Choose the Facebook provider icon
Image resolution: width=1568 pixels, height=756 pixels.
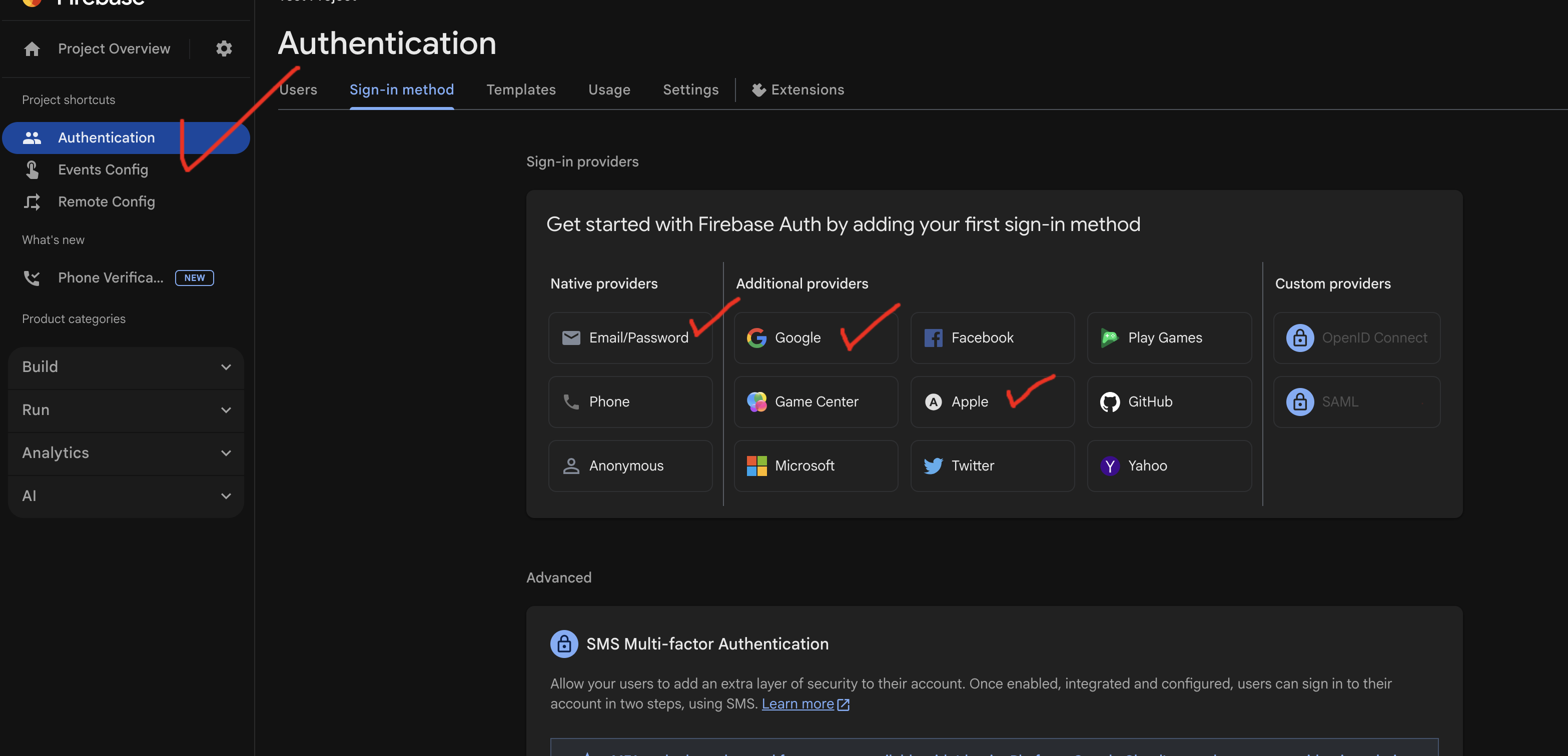(x=933, y=337)
